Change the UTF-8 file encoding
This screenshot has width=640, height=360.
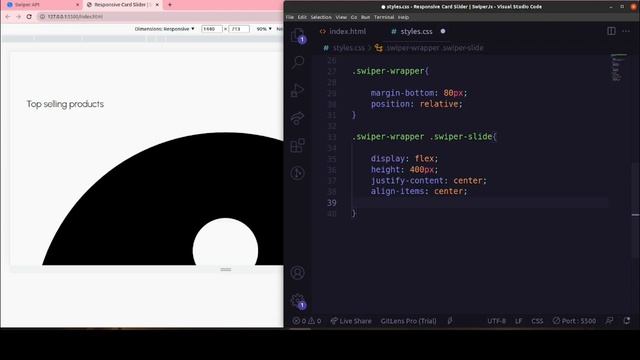(x=496, y=321)
